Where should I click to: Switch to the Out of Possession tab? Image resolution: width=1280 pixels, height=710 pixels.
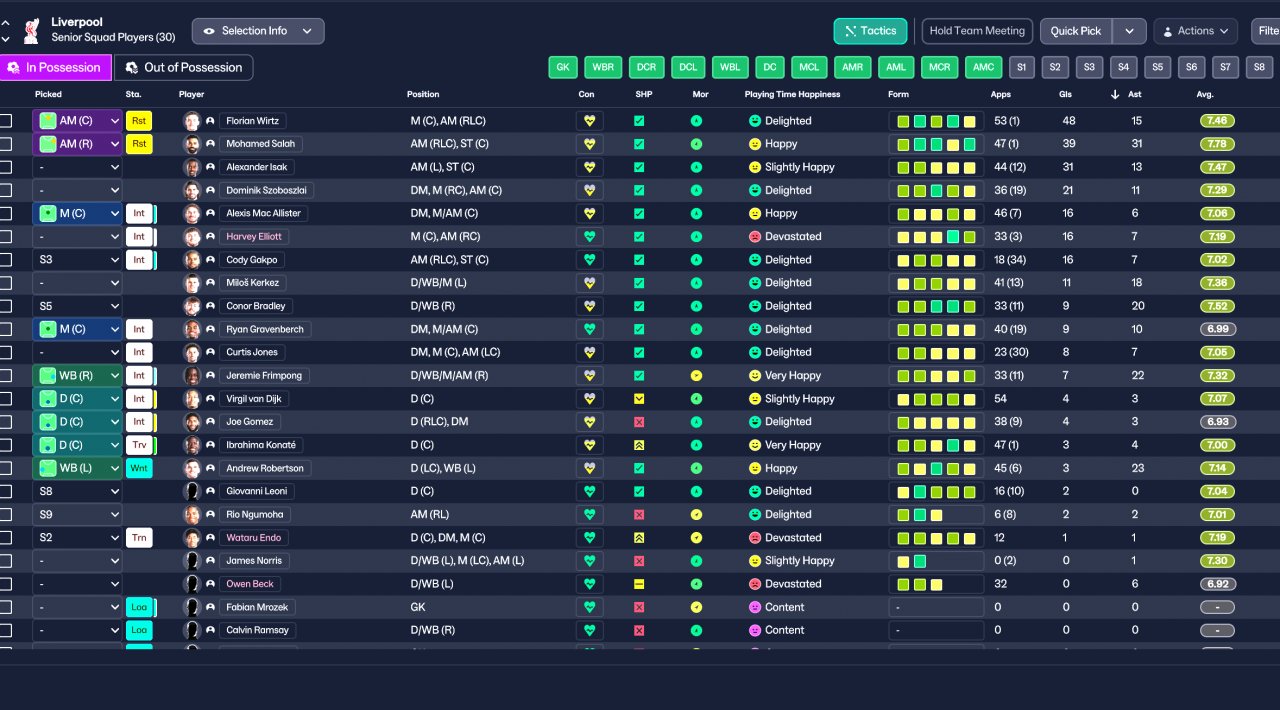point(184,67)
